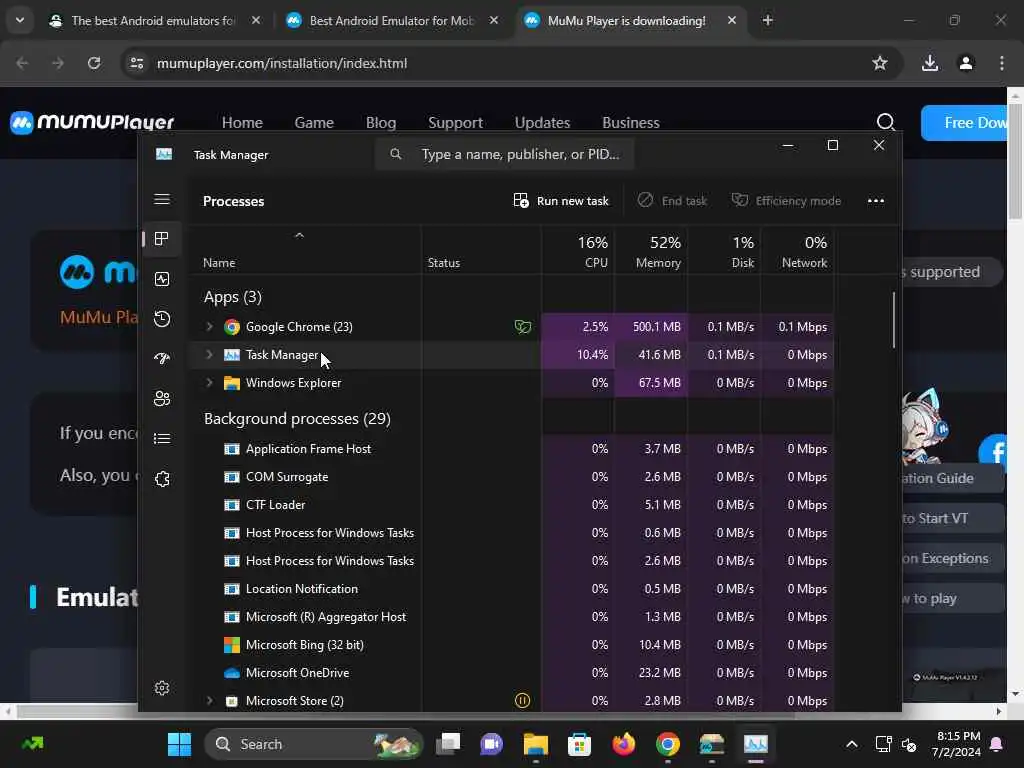Open Home in MuMu Player site menu
The width and height of the screenshot is (1024, 768).
click(242, 123)
